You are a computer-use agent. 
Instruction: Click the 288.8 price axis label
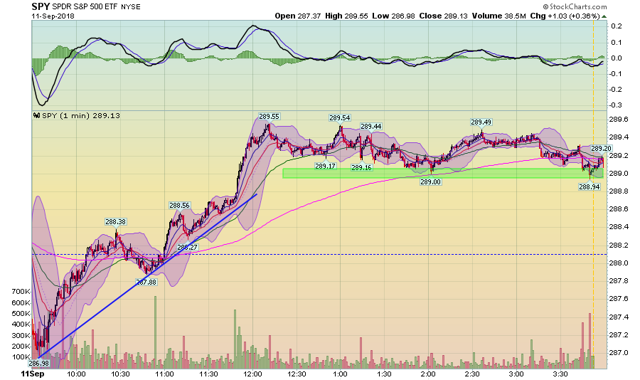click(618, 191)
